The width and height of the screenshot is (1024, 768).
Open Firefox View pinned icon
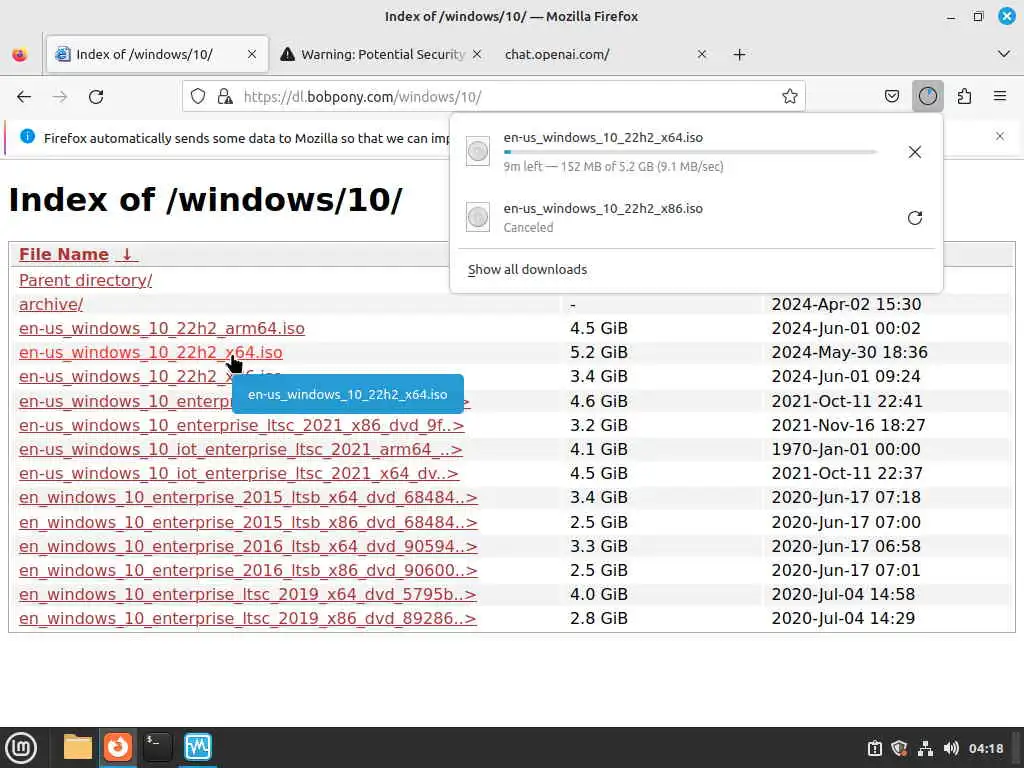tap(20, 54)
